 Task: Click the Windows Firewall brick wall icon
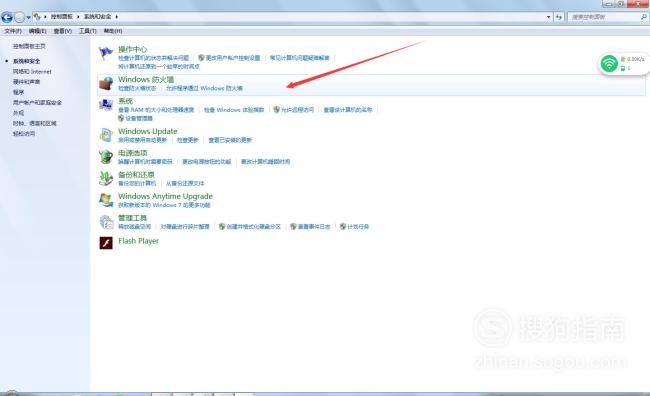(106, 83)
